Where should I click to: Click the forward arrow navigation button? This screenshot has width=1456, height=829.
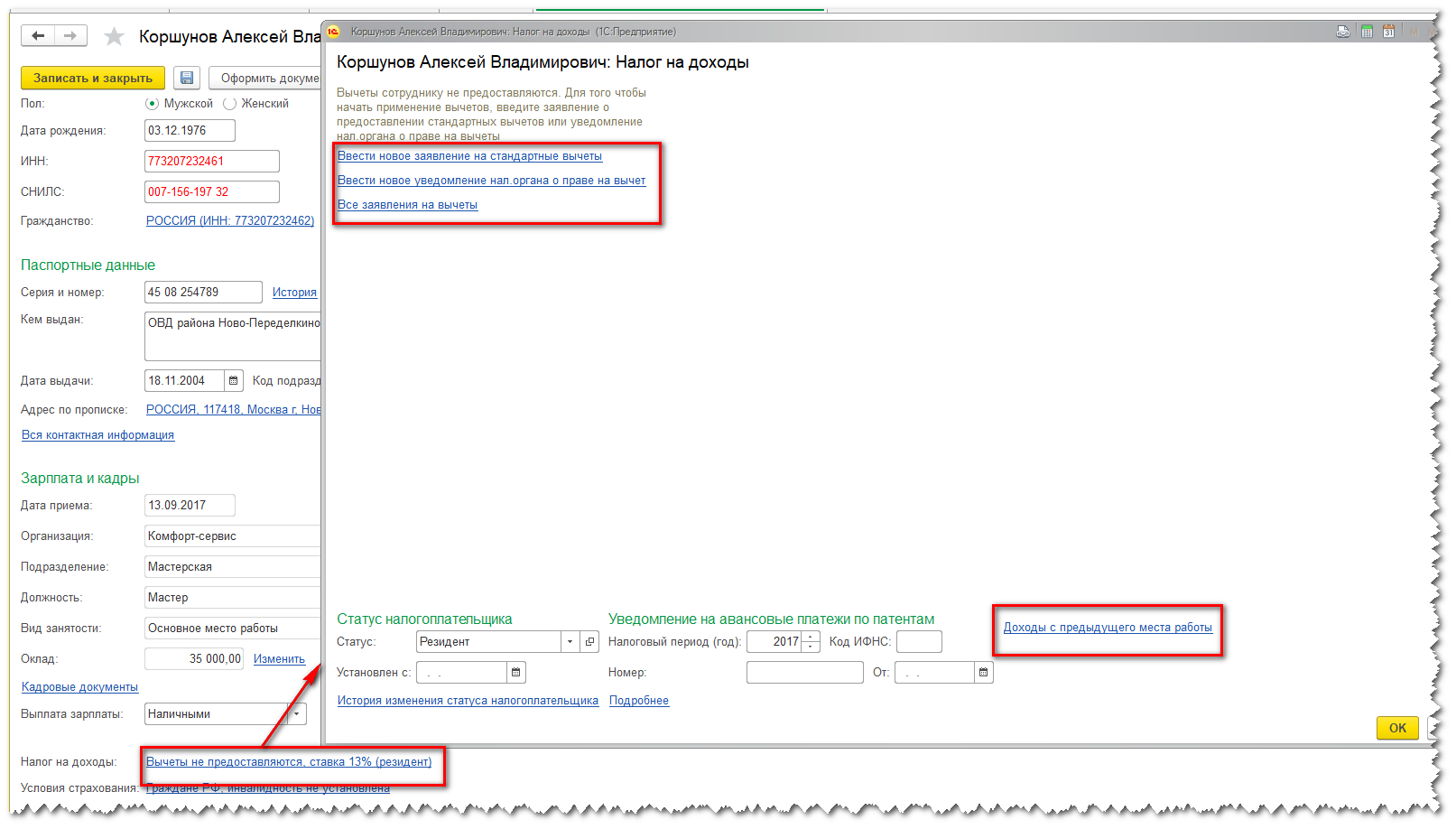click(x=70, y=35)
